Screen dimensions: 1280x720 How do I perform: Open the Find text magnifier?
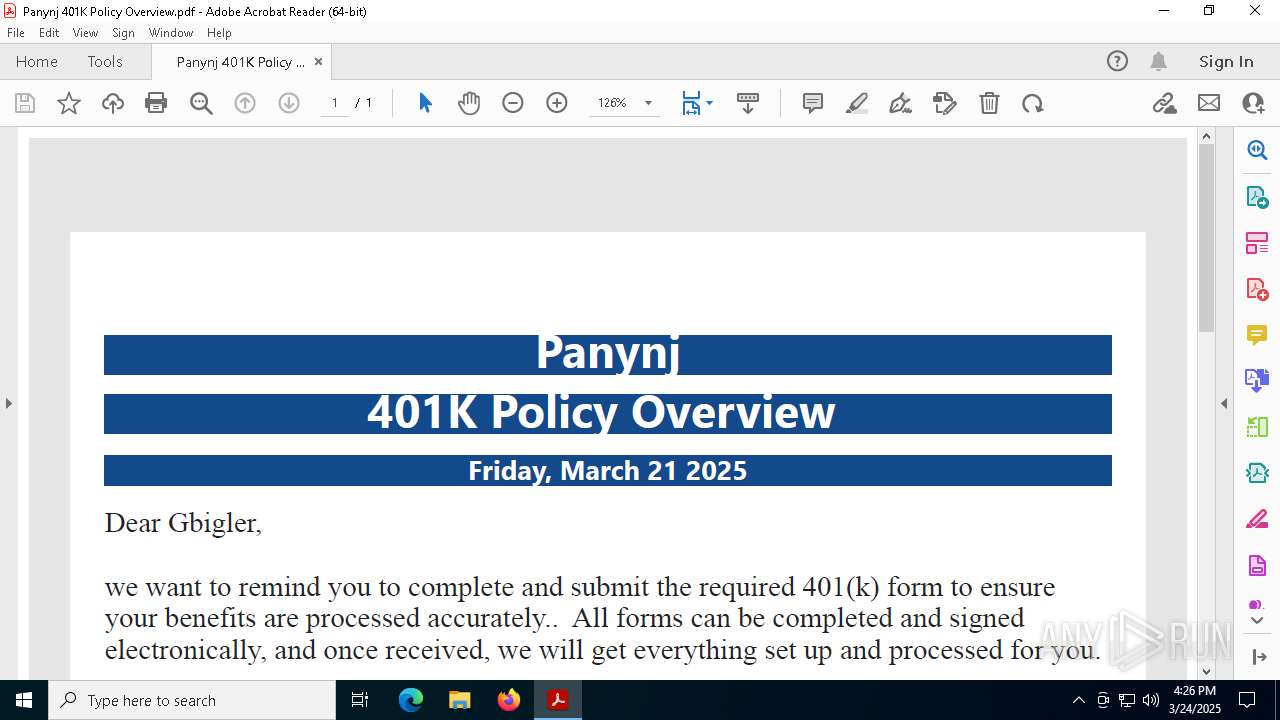click(x=201, y=103)
